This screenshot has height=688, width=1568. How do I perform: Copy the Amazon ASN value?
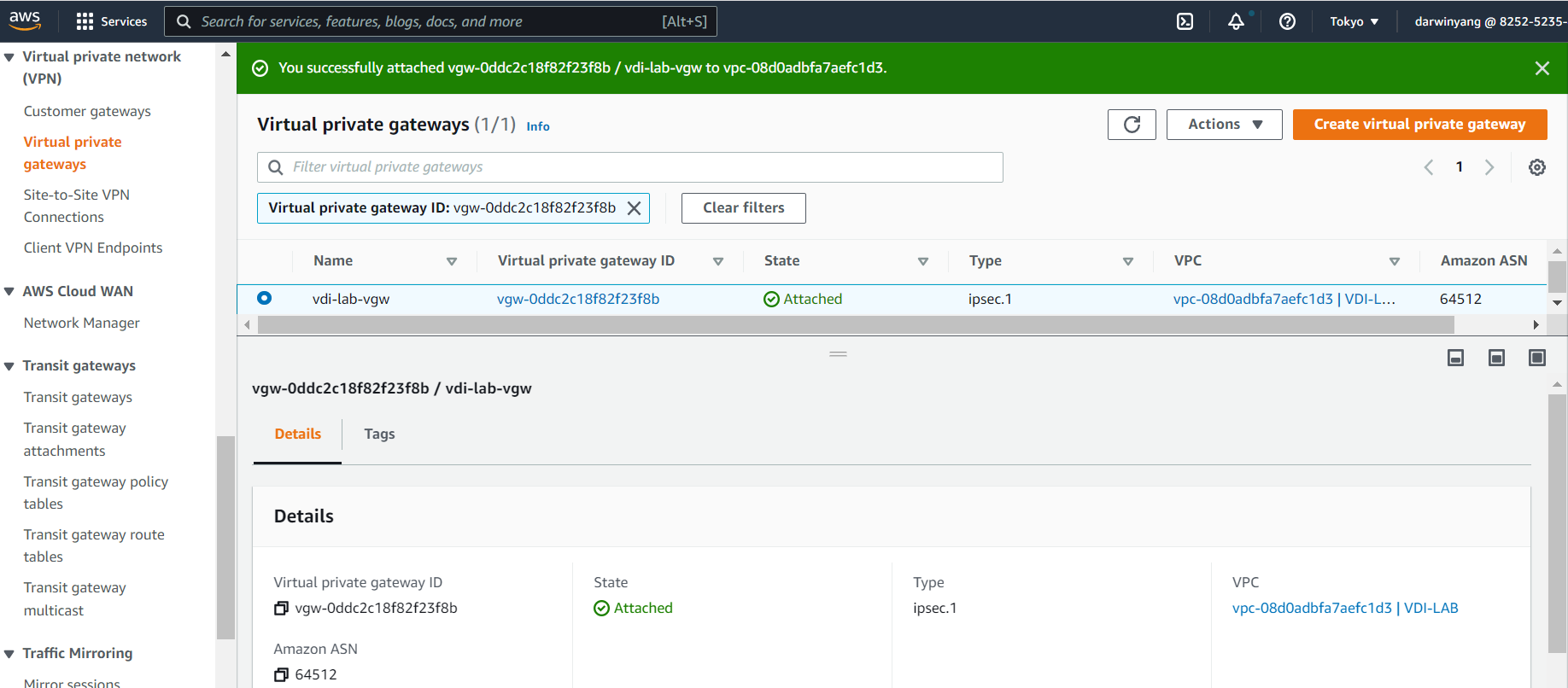coord(281,675)
